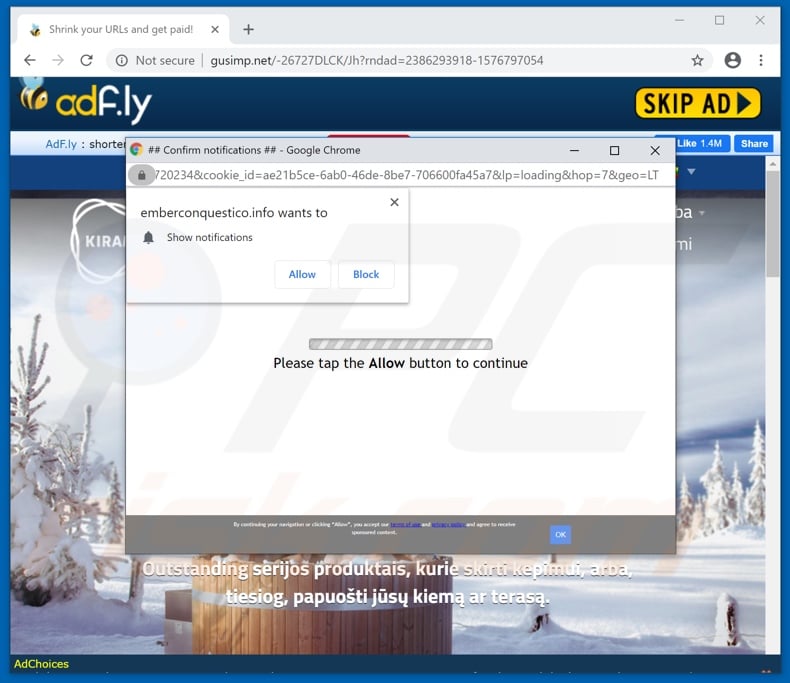The width and height of the screenshot is (790, 683).
Task: Click scrollbar up arrow on page
Action: (772, 164)
